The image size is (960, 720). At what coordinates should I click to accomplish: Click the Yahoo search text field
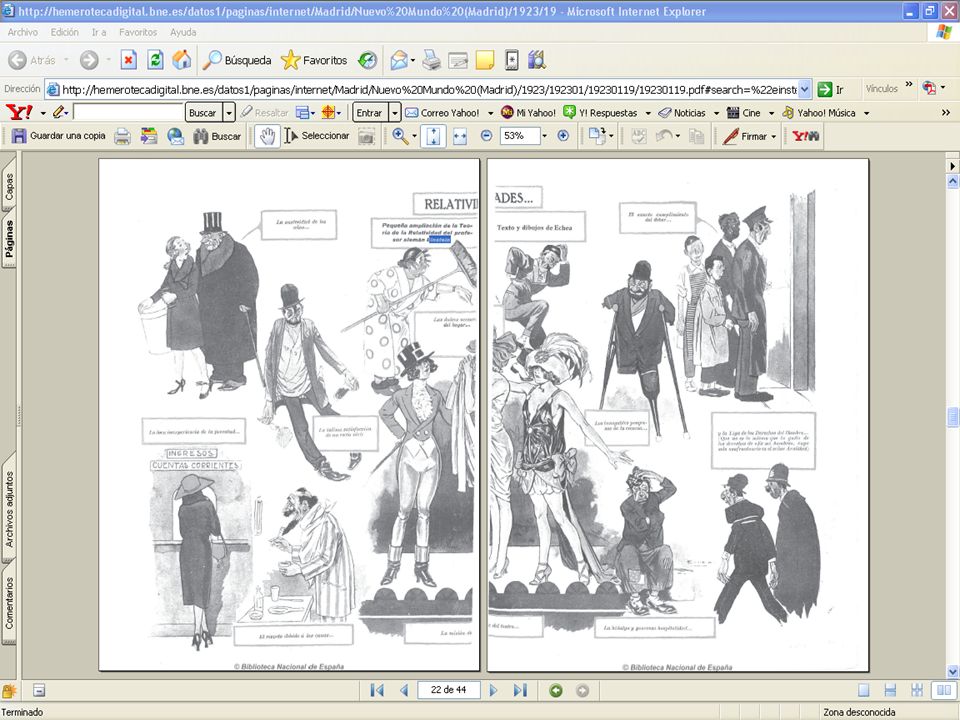point(129,113)
